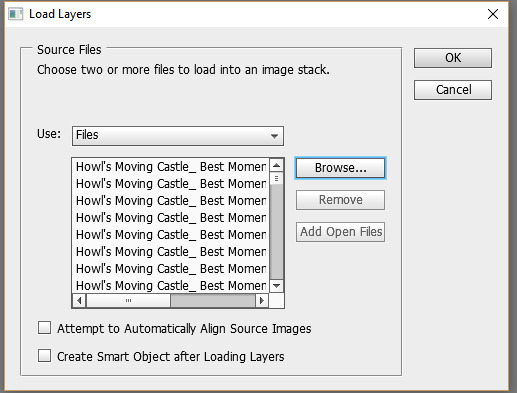
Task: Click the horizontal scroll right arrow
Action: click(262, 301)
